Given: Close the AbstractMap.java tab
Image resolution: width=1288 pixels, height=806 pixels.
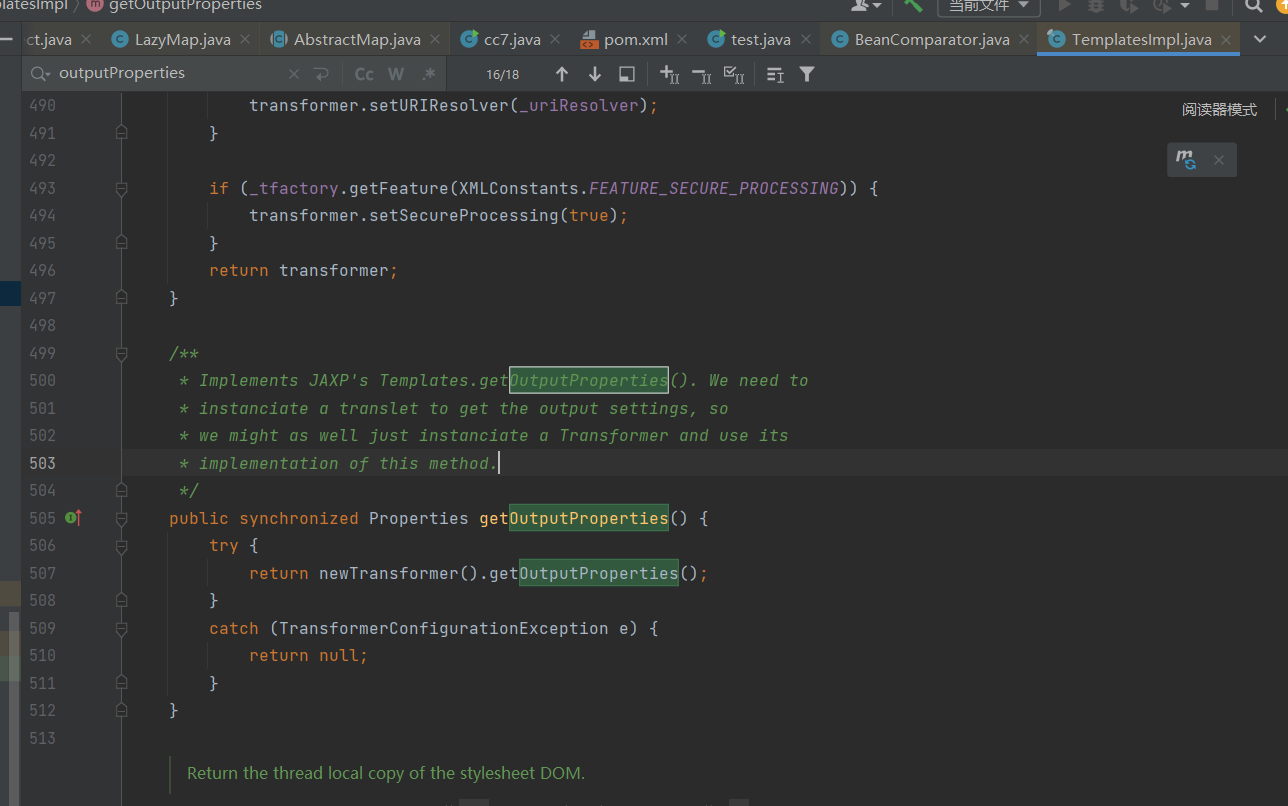Looking at the screenshot, I should tap(435, 40).
